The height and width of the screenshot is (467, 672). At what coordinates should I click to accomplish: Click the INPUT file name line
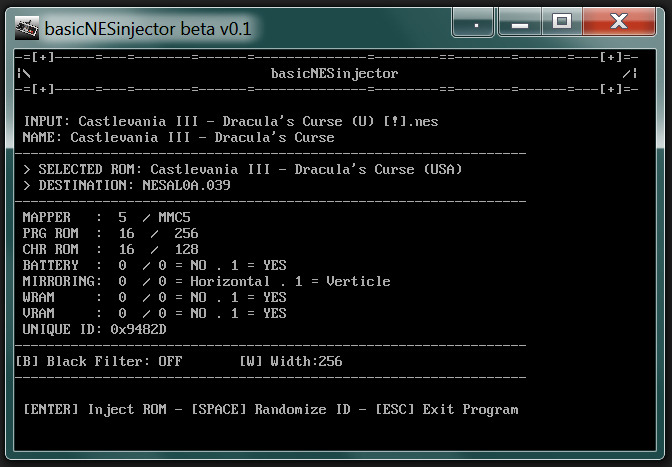(231, 121)
